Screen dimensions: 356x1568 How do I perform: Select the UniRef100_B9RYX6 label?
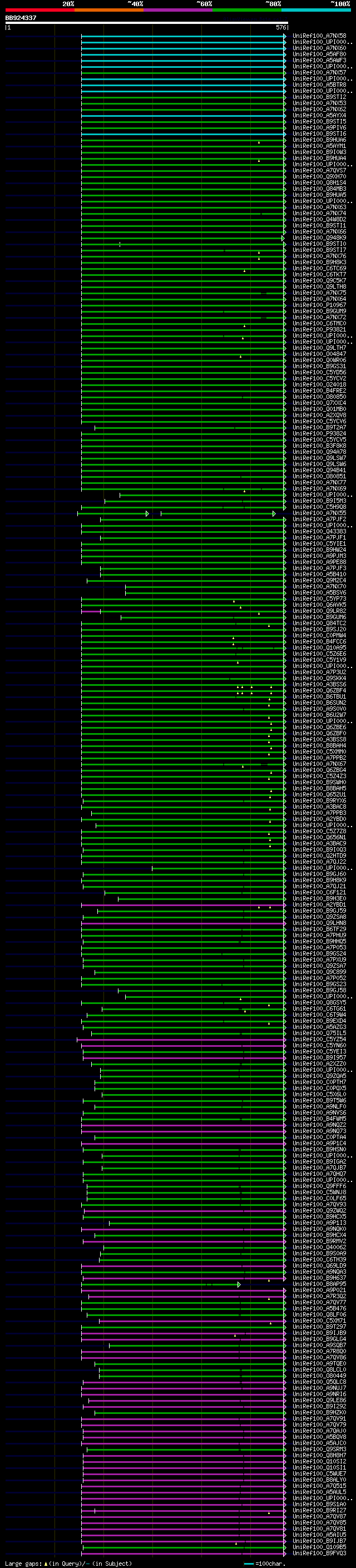[319, 800]
